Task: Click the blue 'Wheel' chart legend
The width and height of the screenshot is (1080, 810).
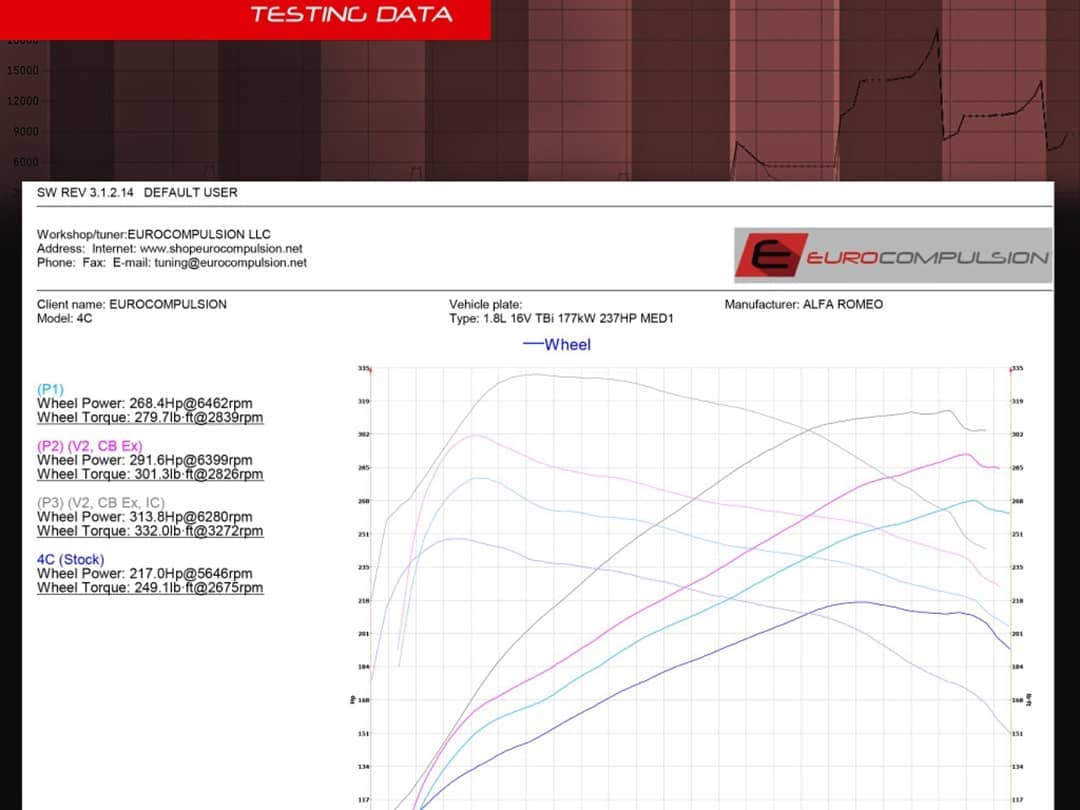Action: (x=557, y=344)
